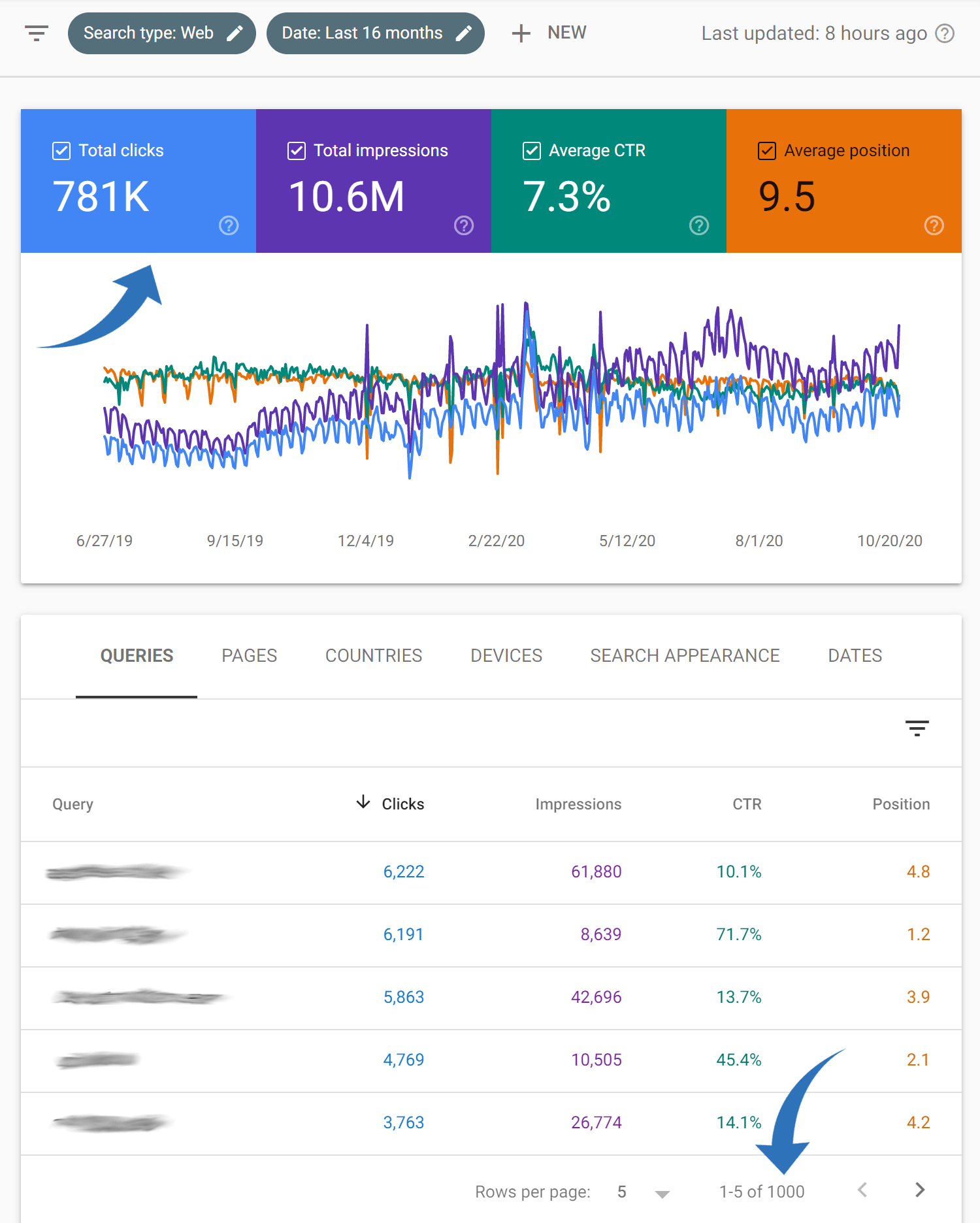Click the table filter rows icon
980x1223 pixels.
[917, 728]
